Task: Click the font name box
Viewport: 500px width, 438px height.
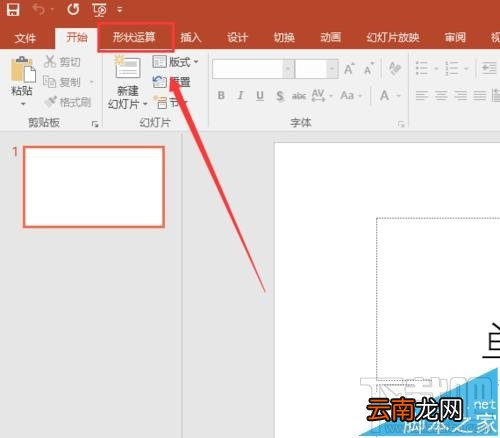Action: tap(248, 69)
